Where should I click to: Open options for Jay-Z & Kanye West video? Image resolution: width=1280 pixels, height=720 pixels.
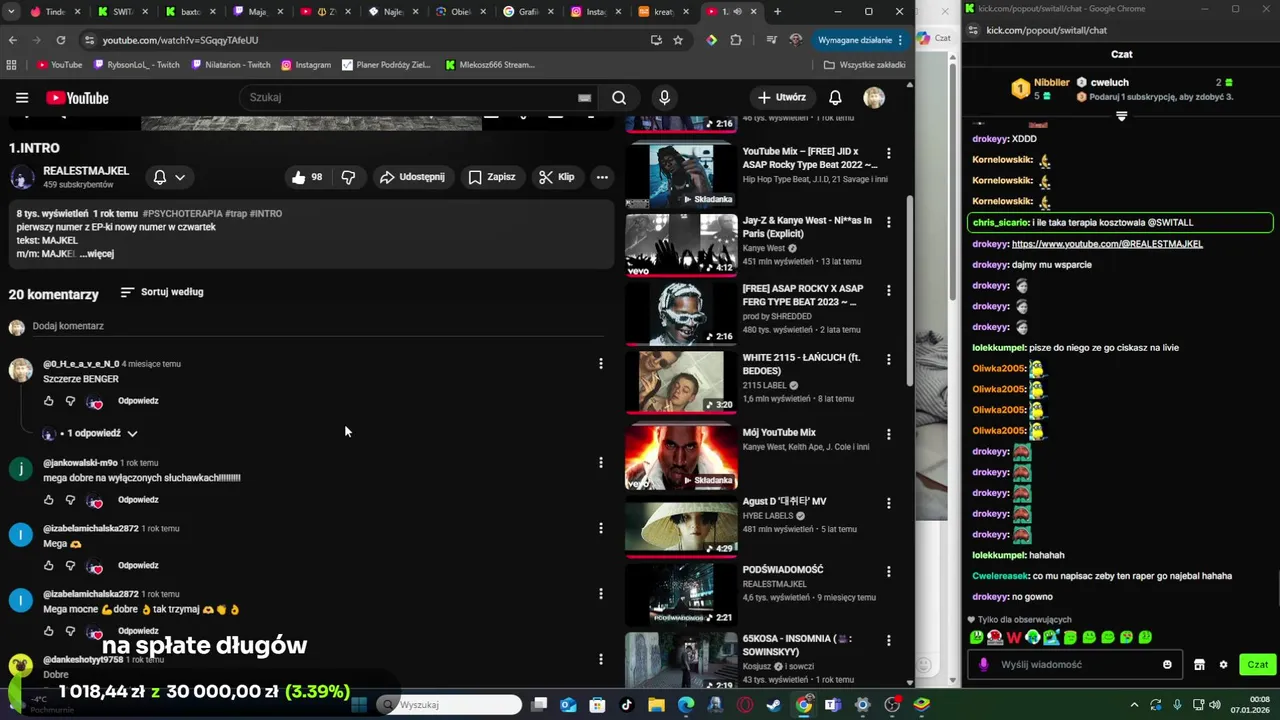(888, 222)
